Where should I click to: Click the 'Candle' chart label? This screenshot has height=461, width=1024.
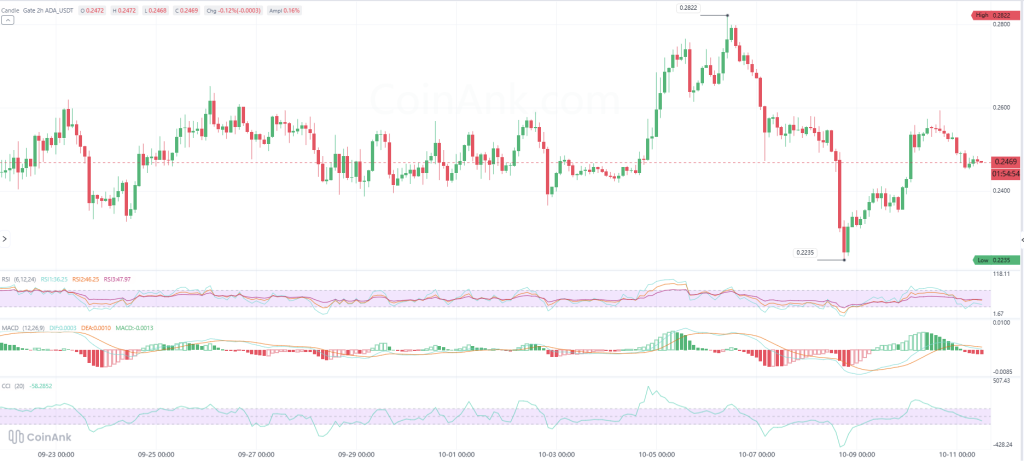coord(11,11)
